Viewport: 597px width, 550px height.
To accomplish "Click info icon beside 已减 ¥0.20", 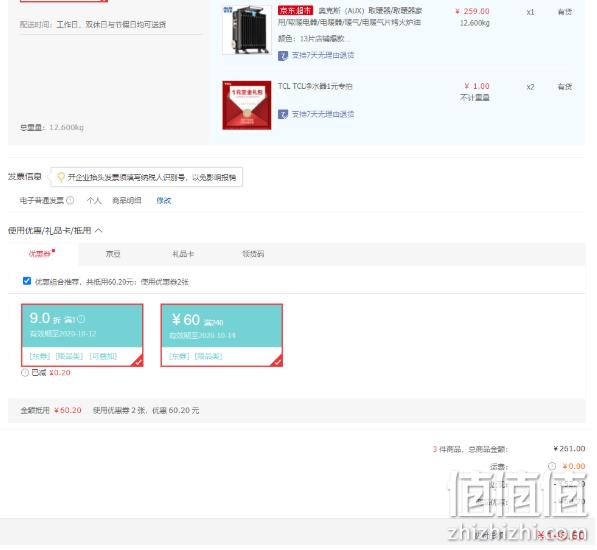I will [x=25, y=373].
